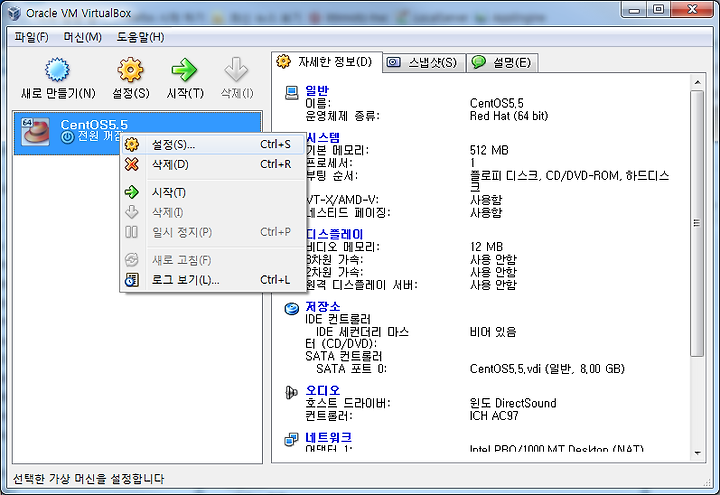The width and height of the screenshot is (720, 495).
Task: Open the 오디오 section link
Action: tap(323, 390)
